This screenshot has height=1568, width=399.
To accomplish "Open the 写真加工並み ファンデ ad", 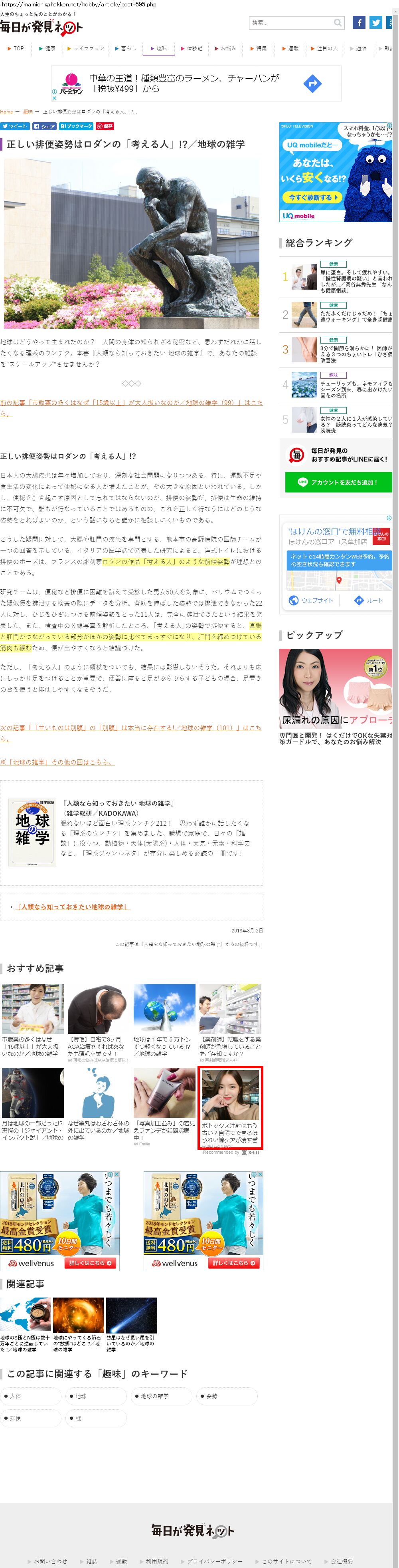I will coord(164,1107).
